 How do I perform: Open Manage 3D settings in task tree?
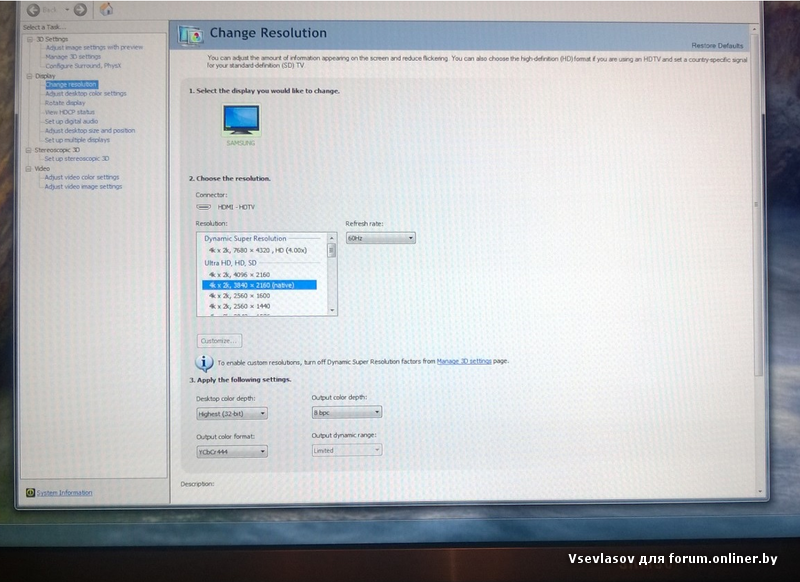coord(73,57)
